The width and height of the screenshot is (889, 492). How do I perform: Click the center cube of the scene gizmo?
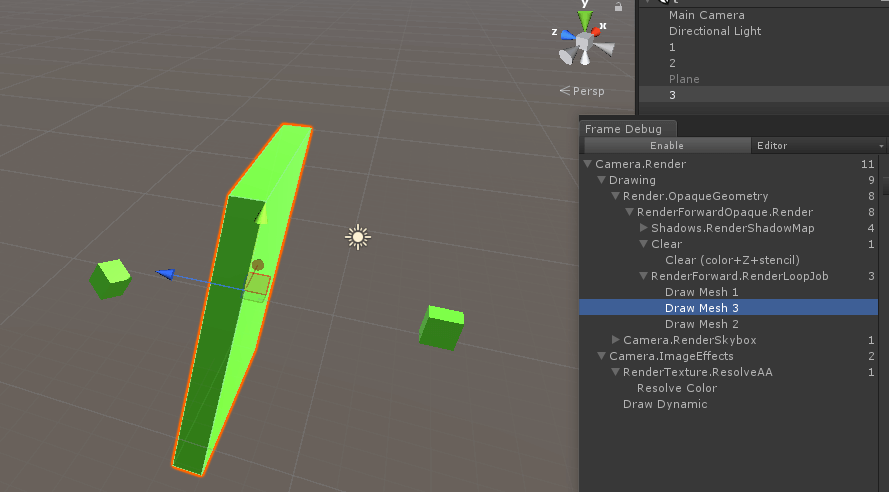(585, 41)
